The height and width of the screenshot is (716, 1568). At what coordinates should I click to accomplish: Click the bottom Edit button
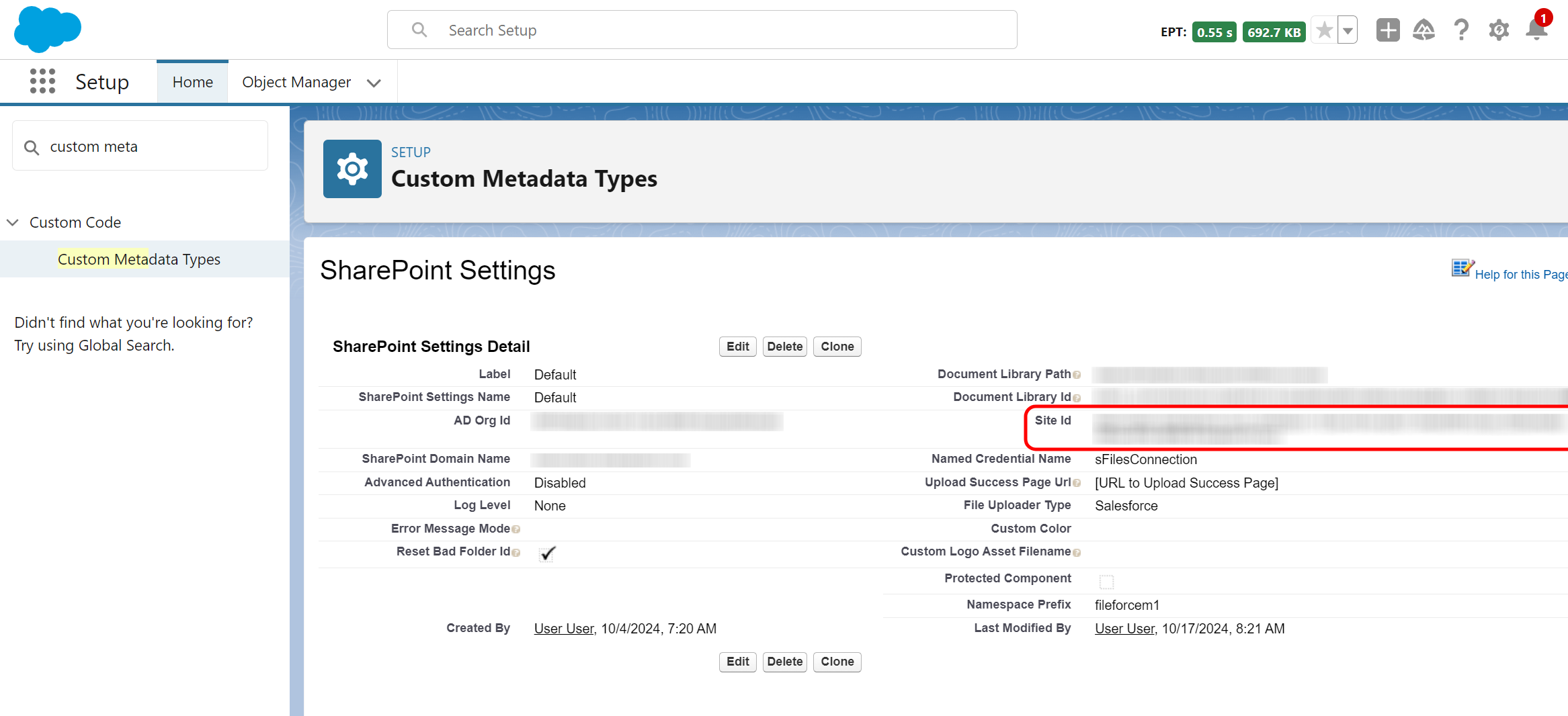(x=738, y=662)
